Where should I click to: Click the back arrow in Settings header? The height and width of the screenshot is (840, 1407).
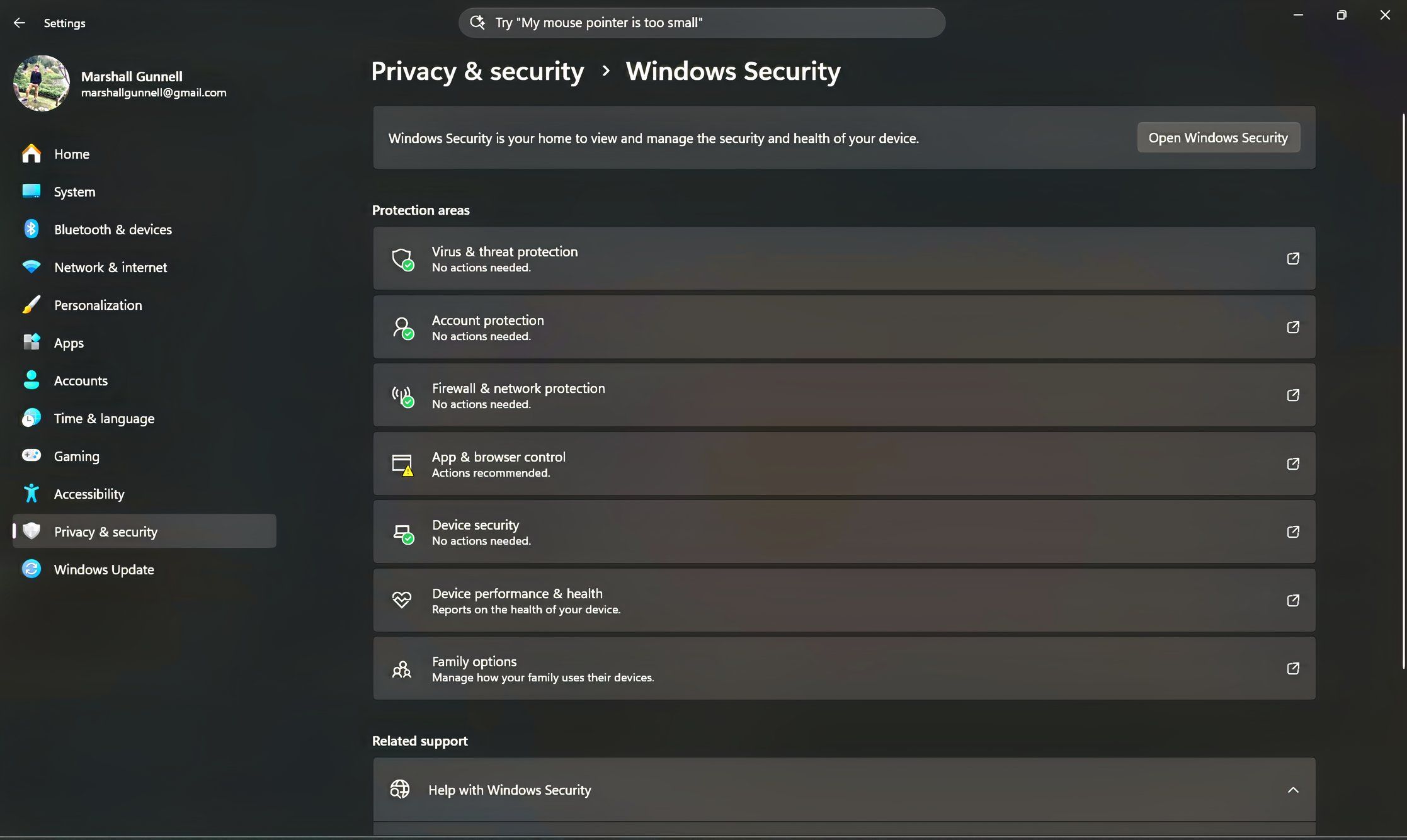point(20,23)
